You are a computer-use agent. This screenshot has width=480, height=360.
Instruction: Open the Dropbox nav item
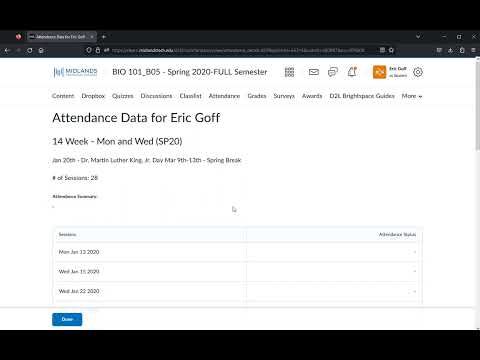93,96
